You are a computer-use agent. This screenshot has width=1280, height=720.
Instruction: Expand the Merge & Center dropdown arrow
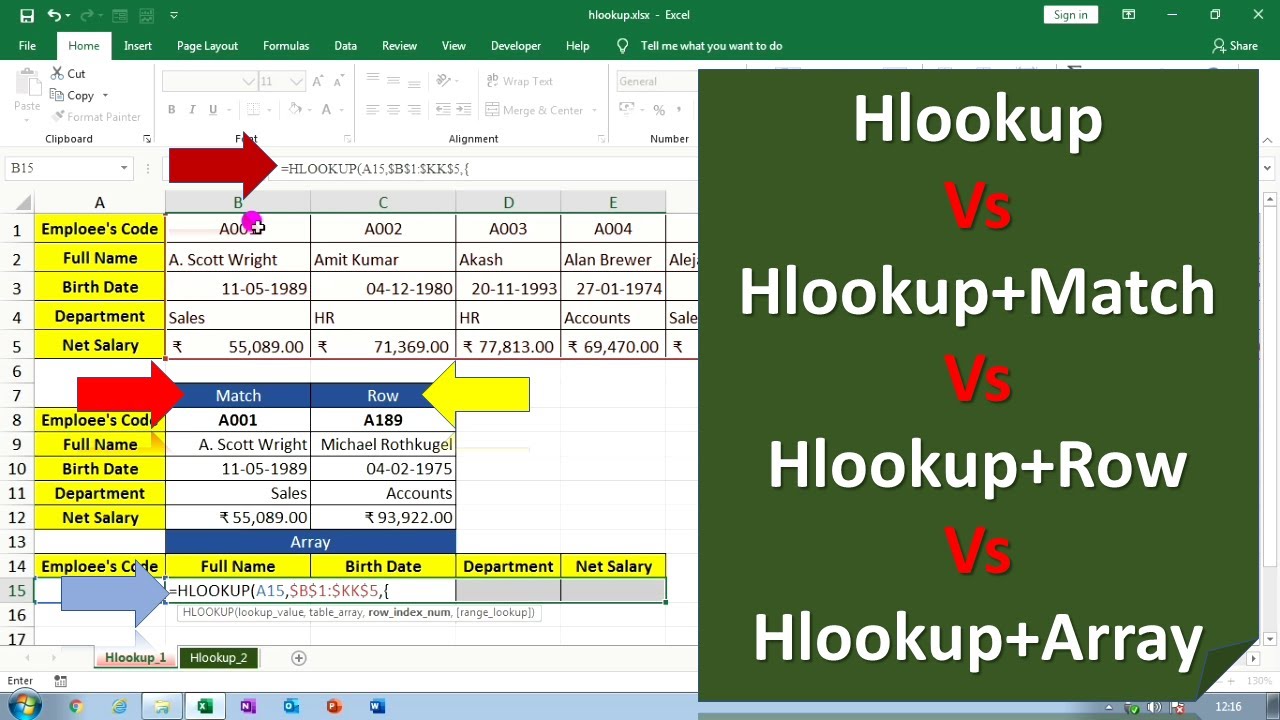(x=594, y=110)
